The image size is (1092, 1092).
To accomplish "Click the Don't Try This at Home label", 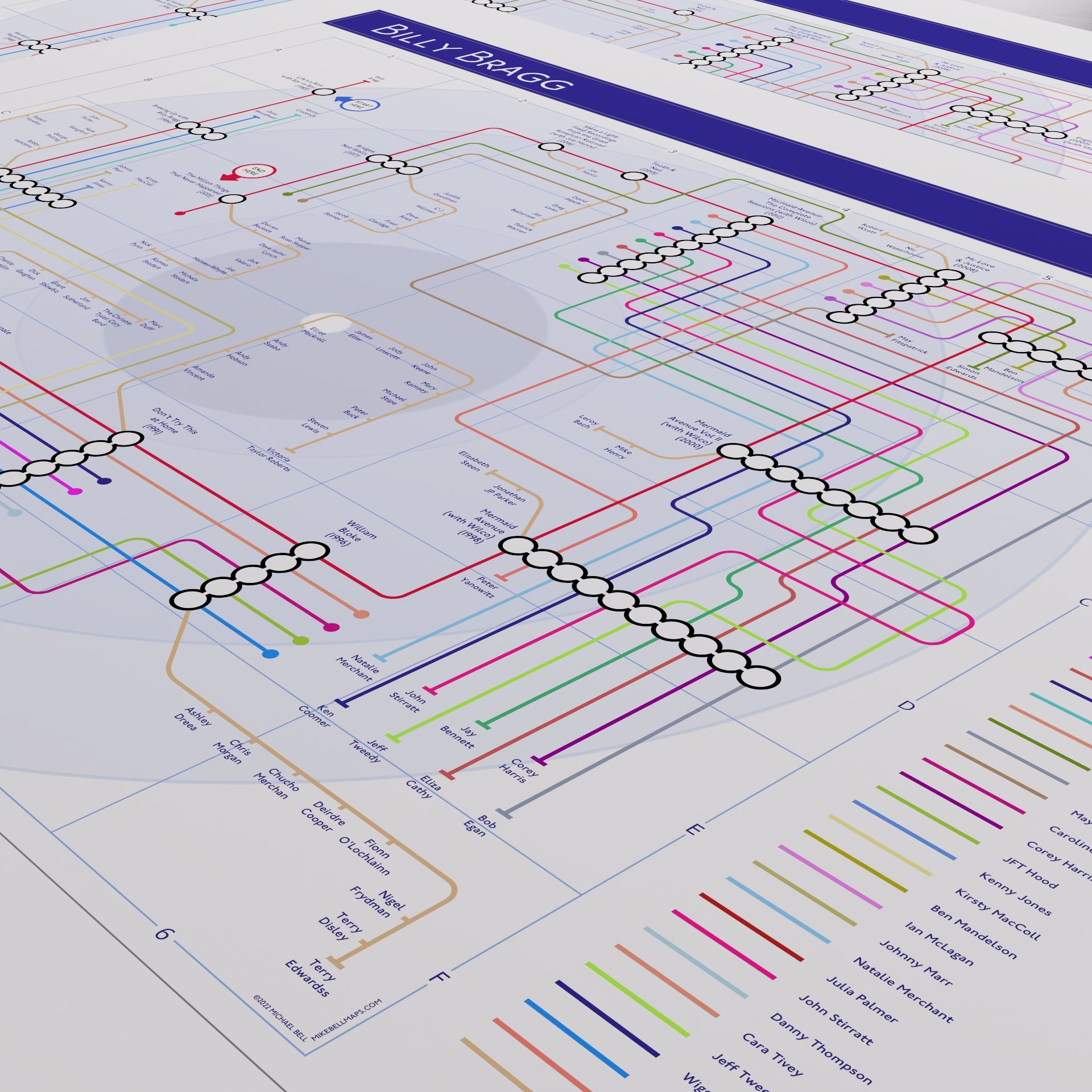I will (x=171, y=421).
